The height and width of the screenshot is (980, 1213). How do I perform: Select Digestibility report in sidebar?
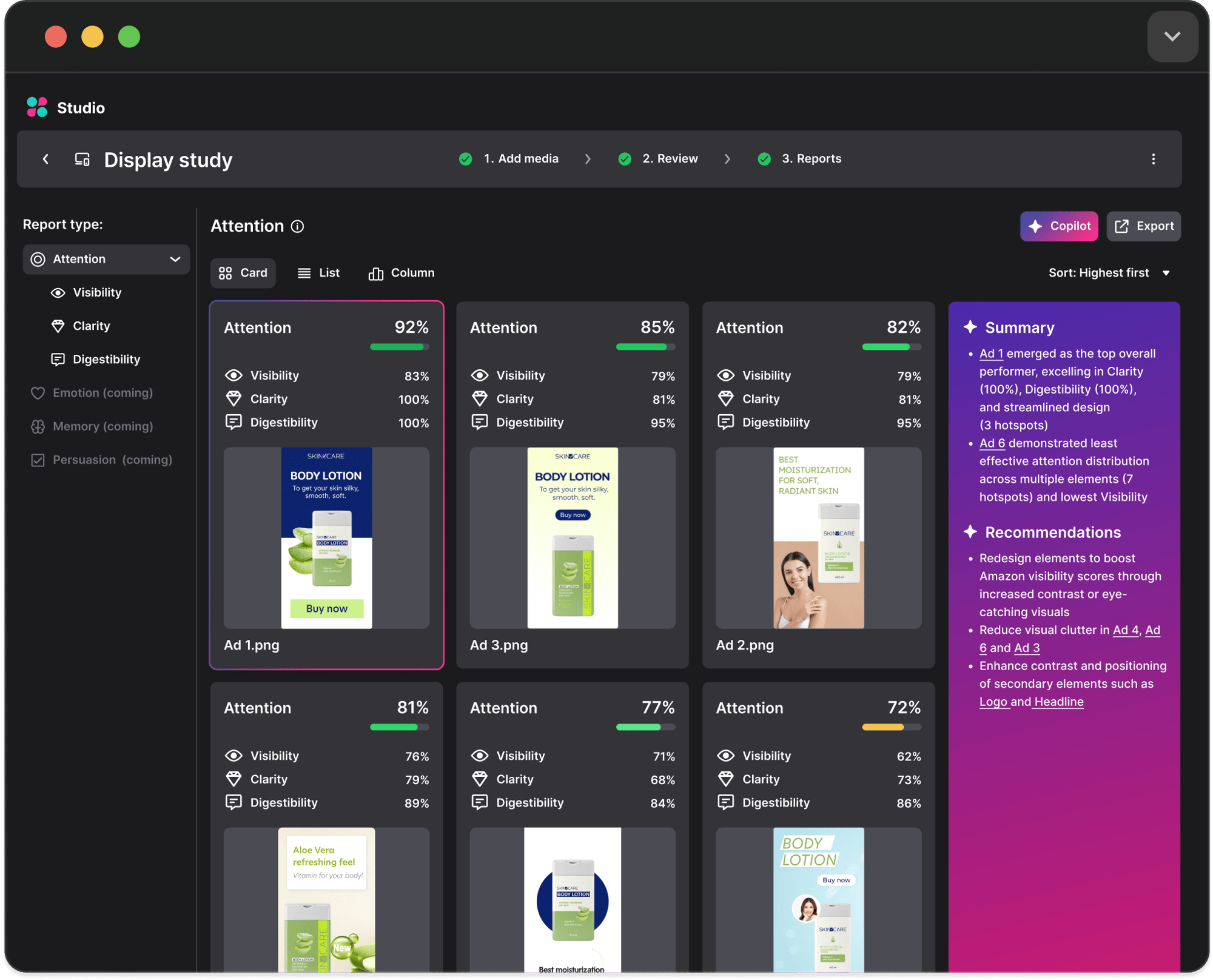tap(96, 360)
